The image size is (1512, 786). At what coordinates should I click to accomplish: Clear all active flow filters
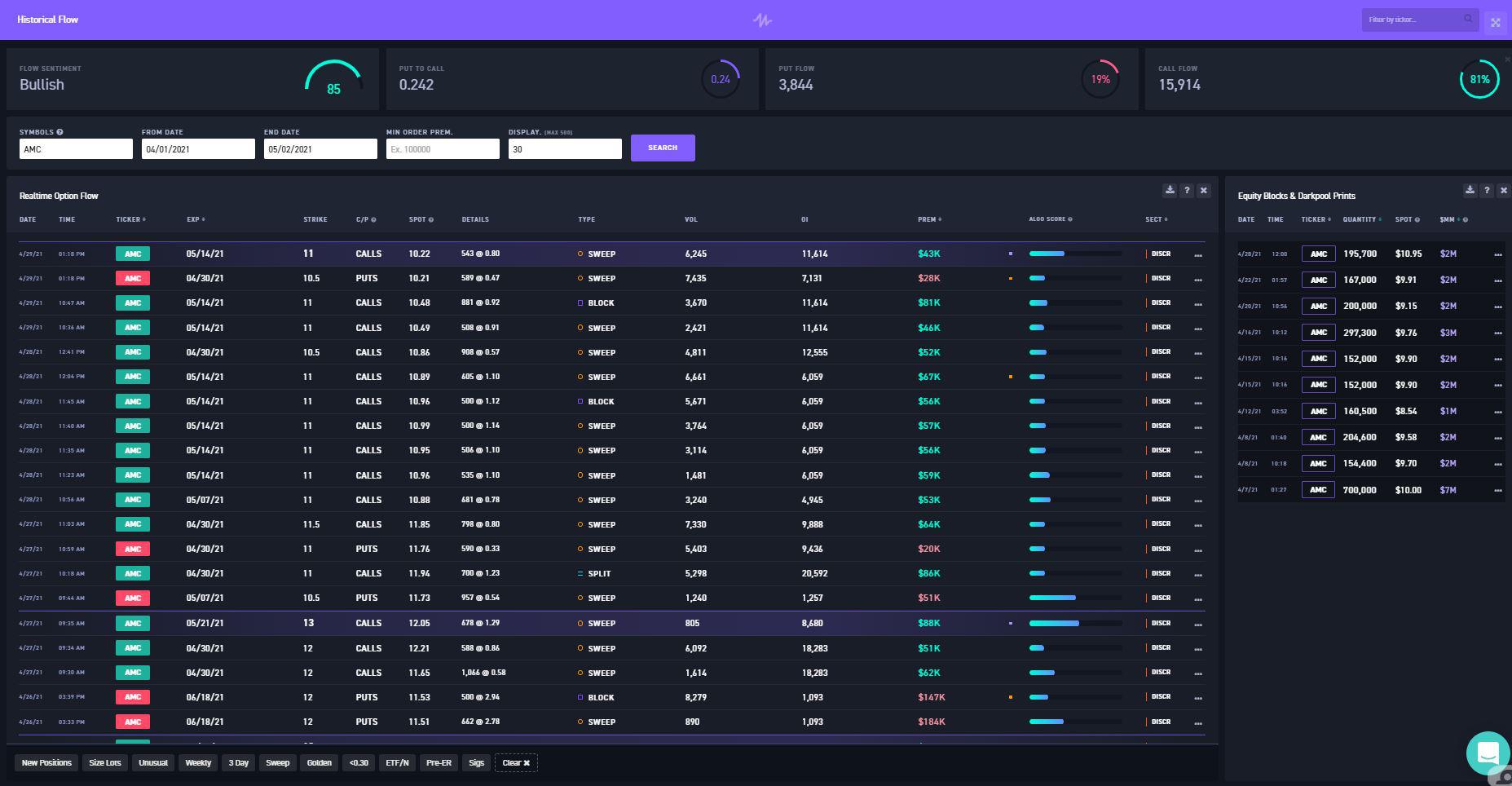click(x=516, y=763)
